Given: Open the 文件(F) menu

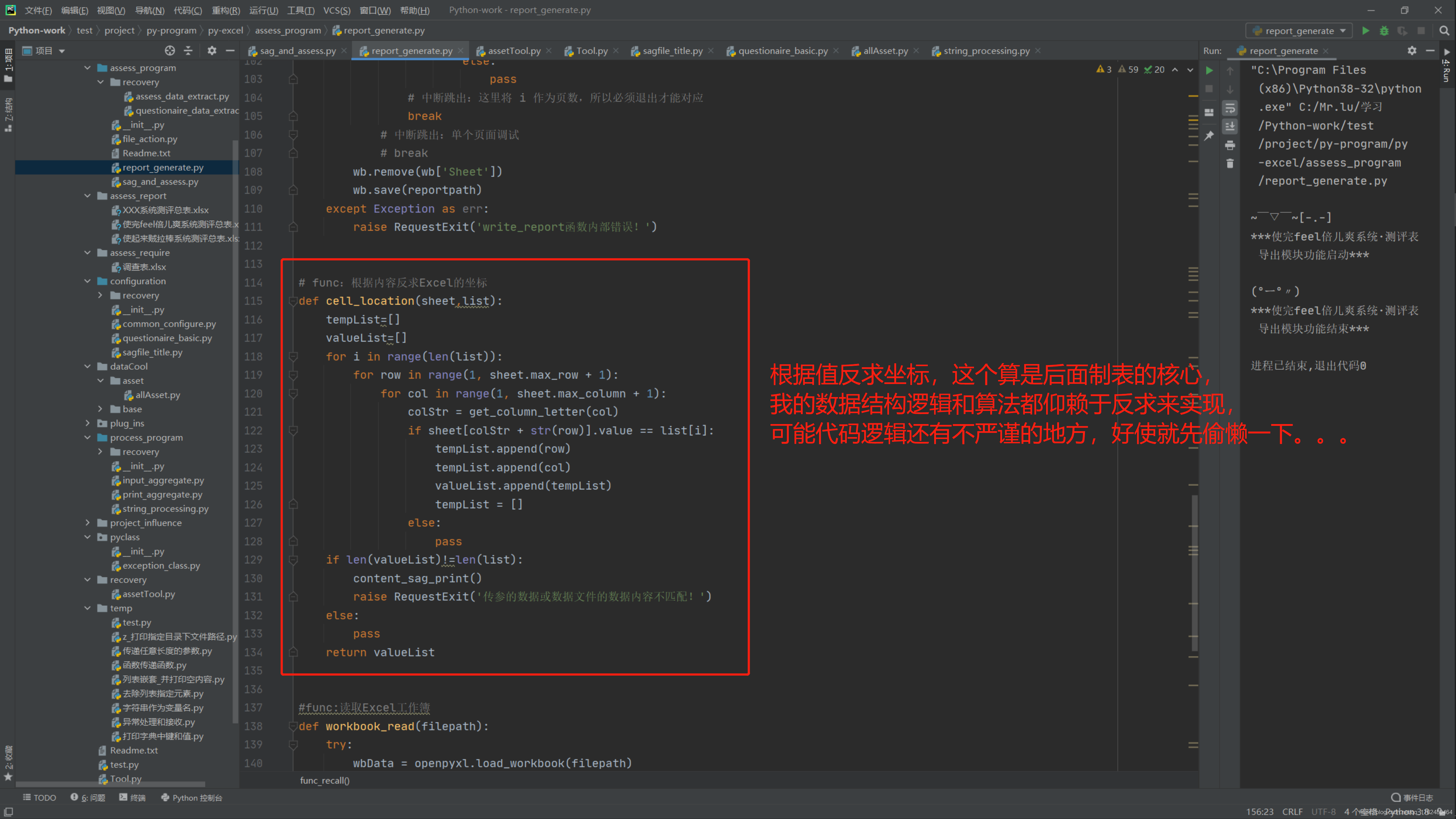Looking at the screenshot, I should (x=38, y=10).
